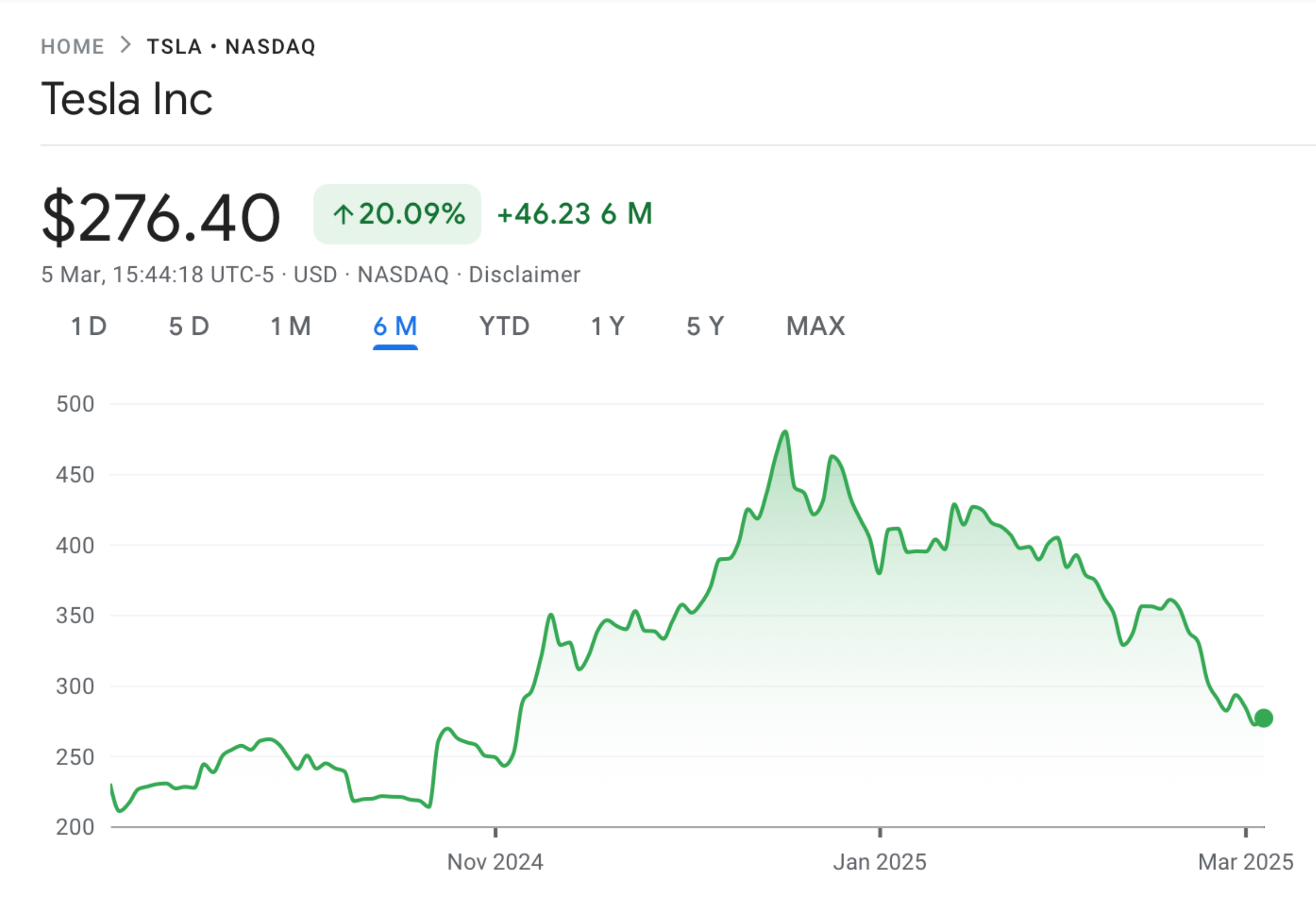Go to the HOME breadcrumb link
The height and width of the screenshot is (915, 1316).
[x=72, y=46]
